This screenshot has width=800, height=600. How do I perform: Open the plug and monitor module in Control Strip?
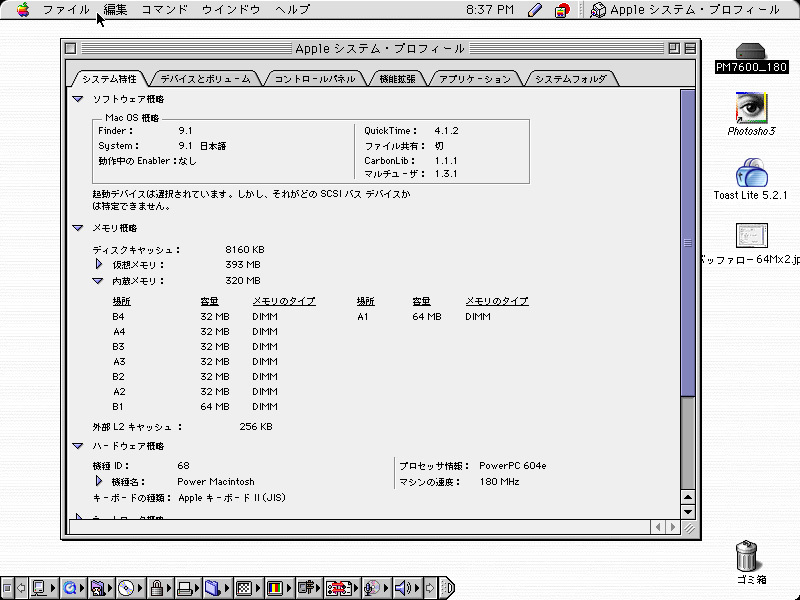click(x=309, y=588)
